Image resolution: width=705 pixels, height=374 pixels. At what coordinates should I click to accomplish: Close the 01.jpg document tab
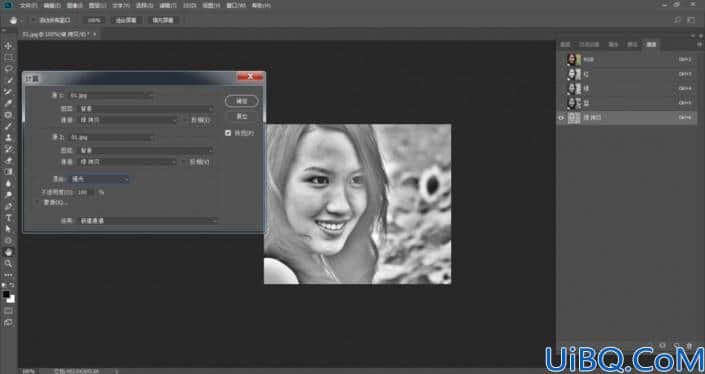[94, 34]
